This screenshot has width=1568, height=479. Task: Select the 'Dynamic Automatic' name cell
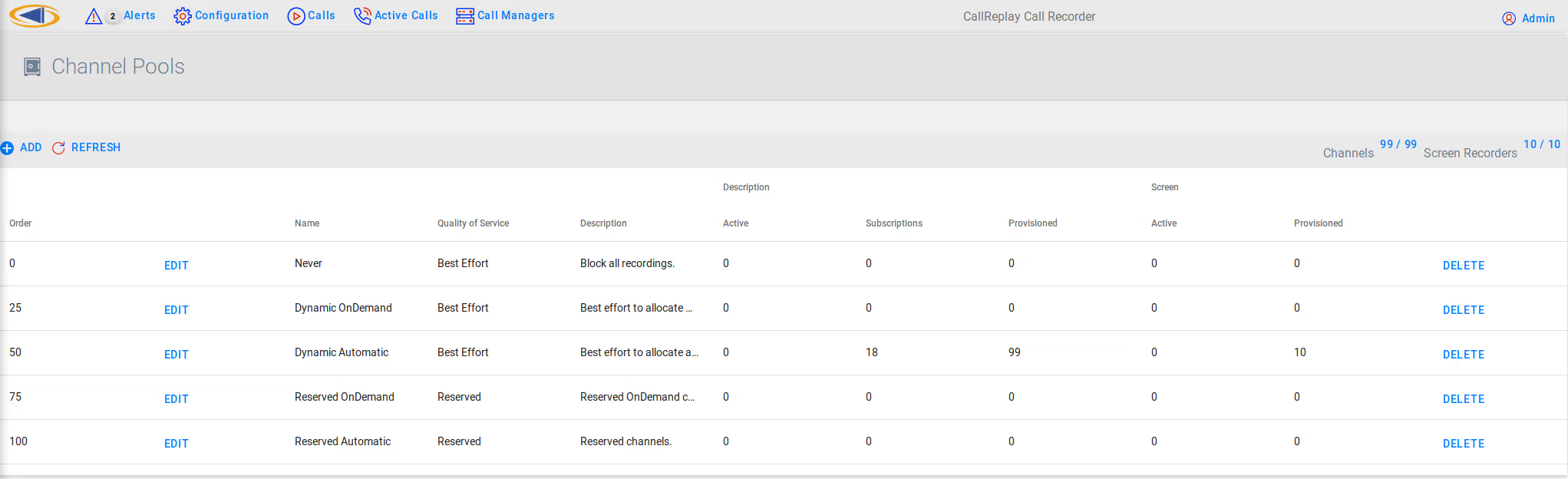pyautogui.click(x=342, y=352)
